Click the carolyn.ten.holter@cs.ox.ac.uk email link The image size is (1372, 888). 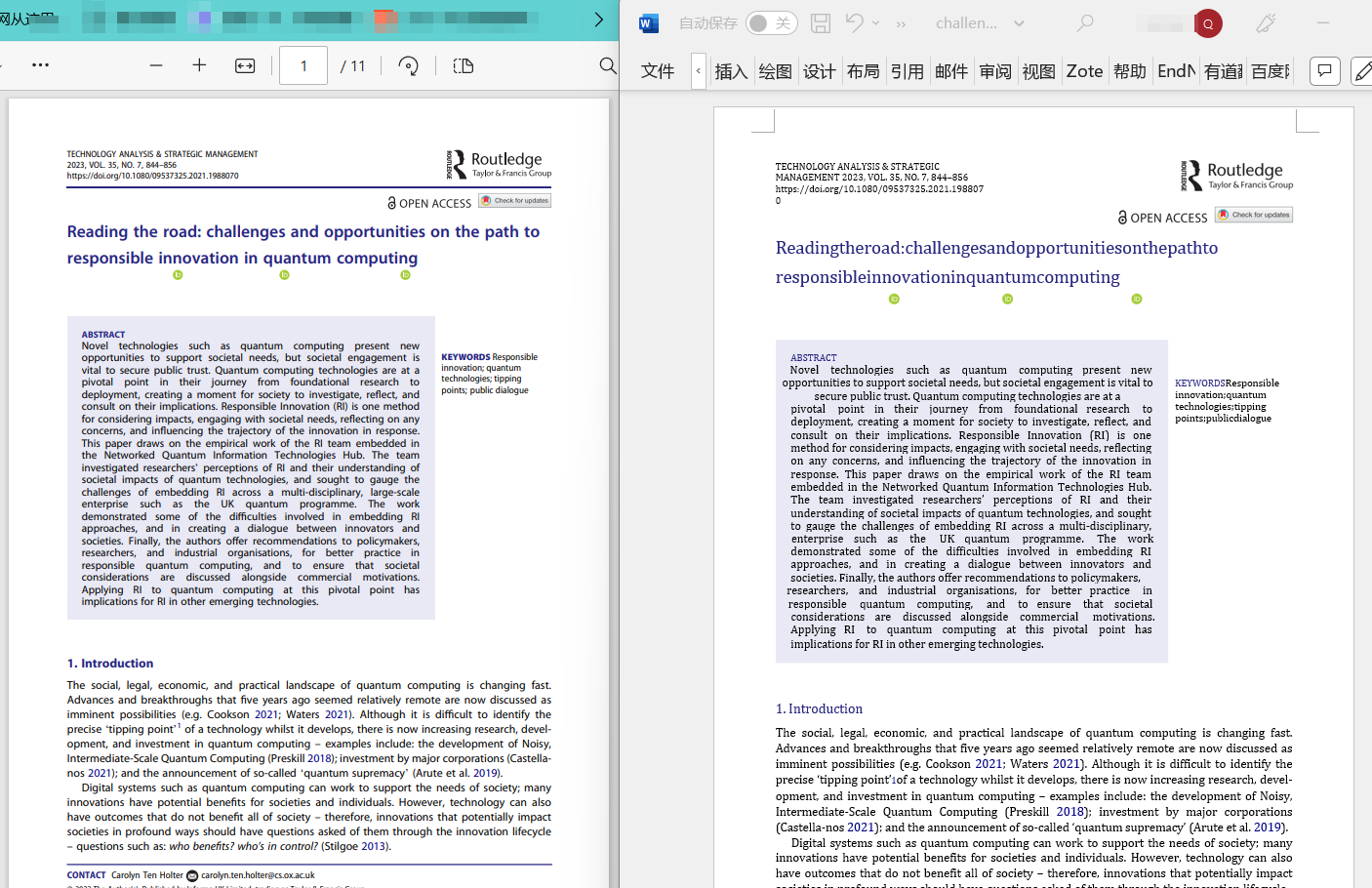pos(258,875)
